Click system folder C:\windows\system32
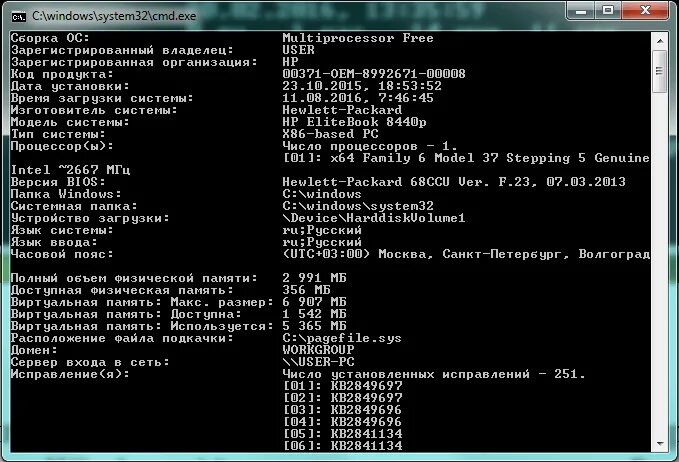This screenshot has height=462, width=679. pos(358,206)
